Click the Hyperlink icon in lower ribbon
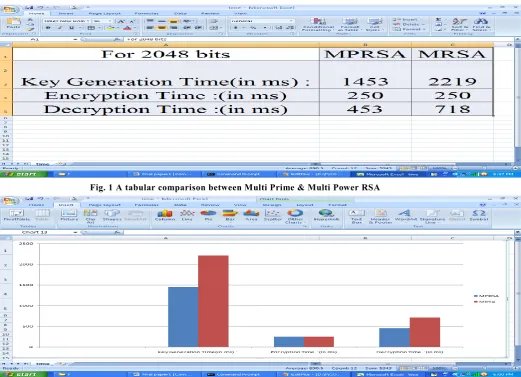 coord(326,215)
